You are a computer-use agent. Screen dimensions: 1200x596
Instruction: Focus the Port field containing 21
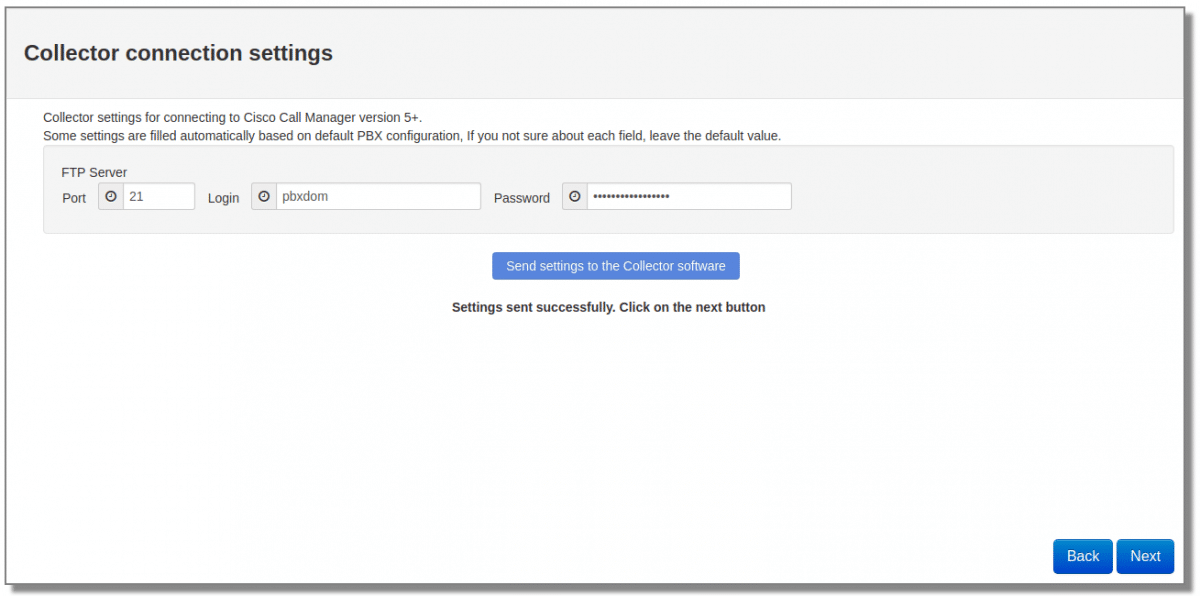point(158,197)
